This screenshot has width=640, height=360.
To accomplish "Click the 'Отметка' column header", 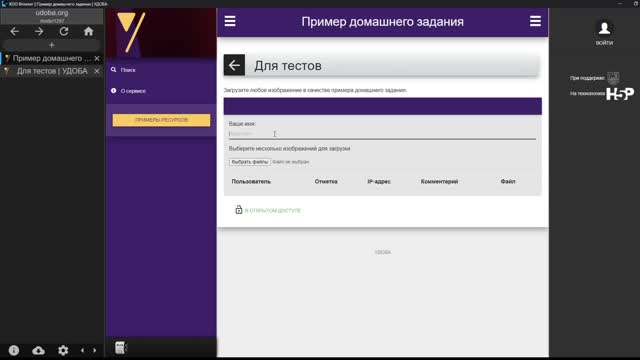I will pos(326,182).
